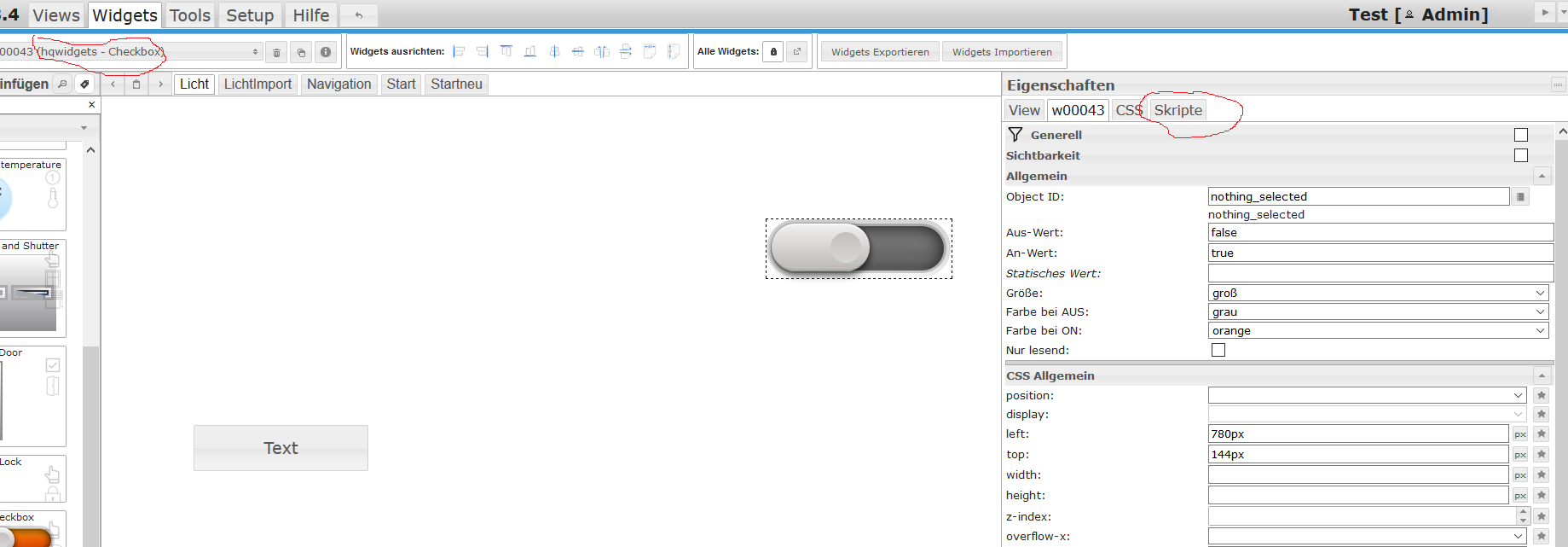Image resolution: width=1568 pixels, height=547 pixels.
Task: Center widgets horizontally icon
Action: tap(578, 51)
